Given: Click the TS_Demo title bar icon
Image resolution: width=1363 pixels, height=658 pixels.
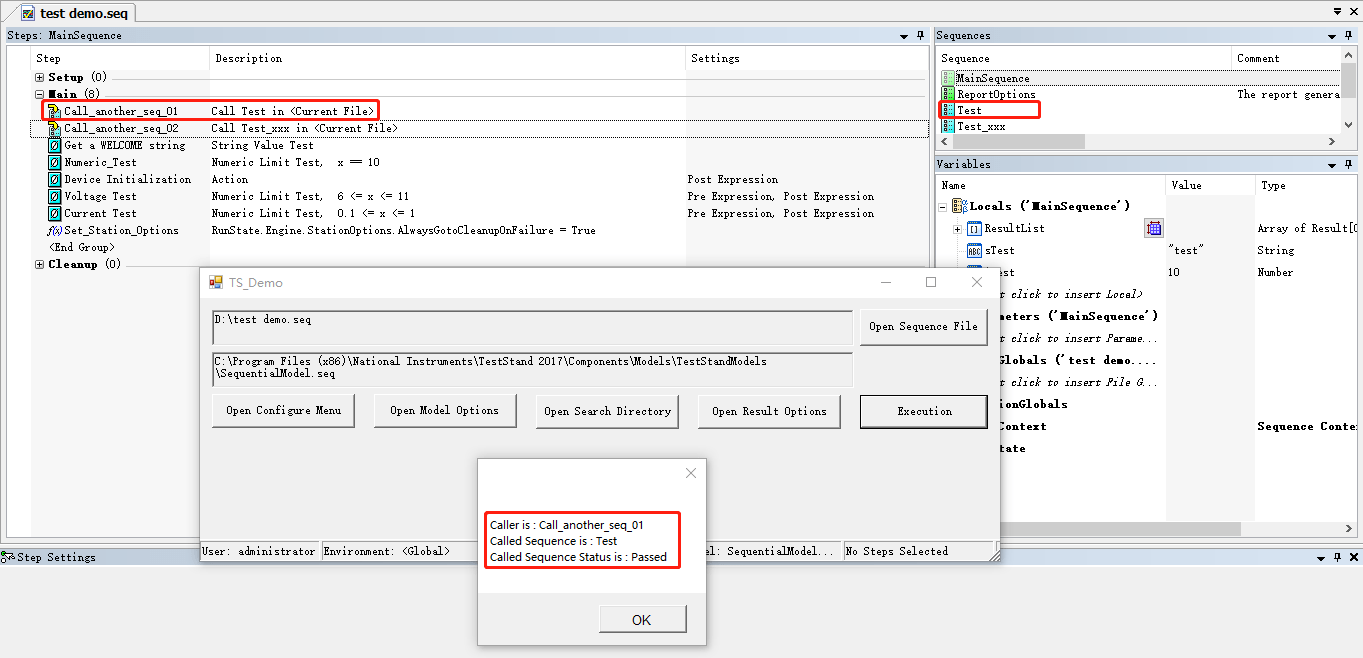Looking at the screenshot, I should pyautogui.click(x=214, y=282).
